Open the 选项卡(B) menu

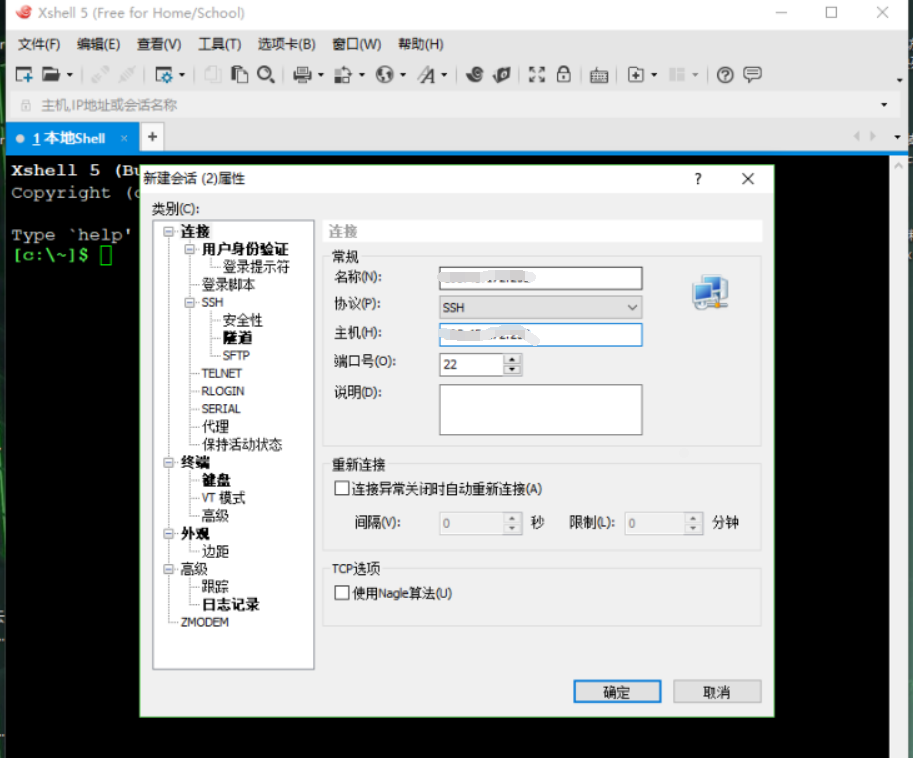coord(286,44)
